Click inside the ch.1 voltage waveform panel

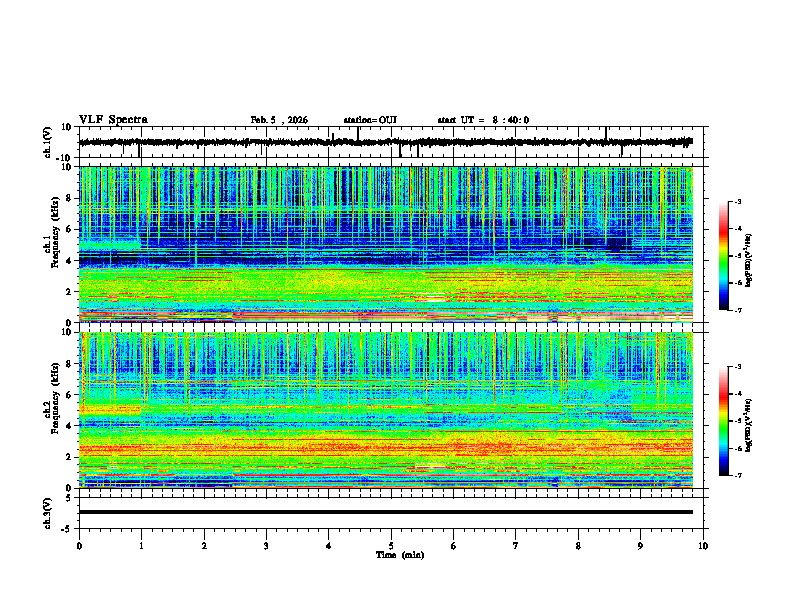point(393,142)
